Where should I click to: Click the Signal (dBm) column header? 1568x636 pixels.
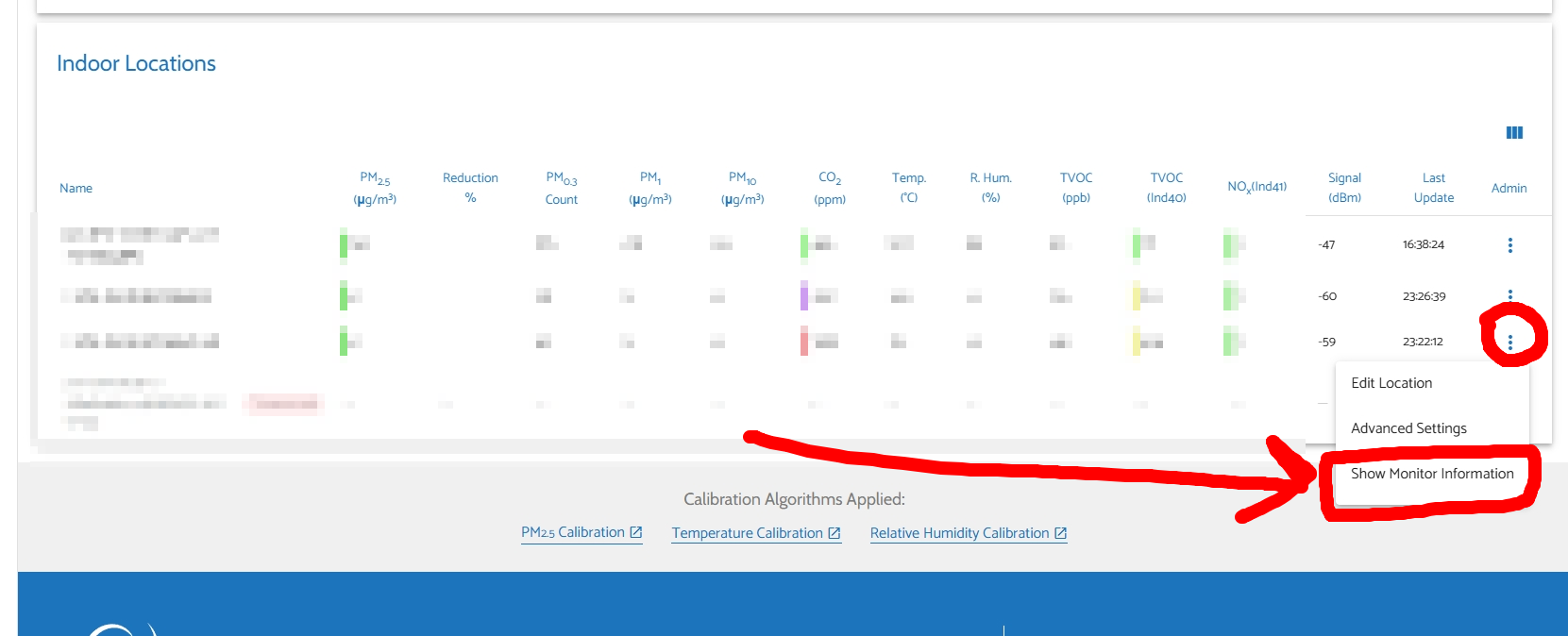[x=1344, y=188]
